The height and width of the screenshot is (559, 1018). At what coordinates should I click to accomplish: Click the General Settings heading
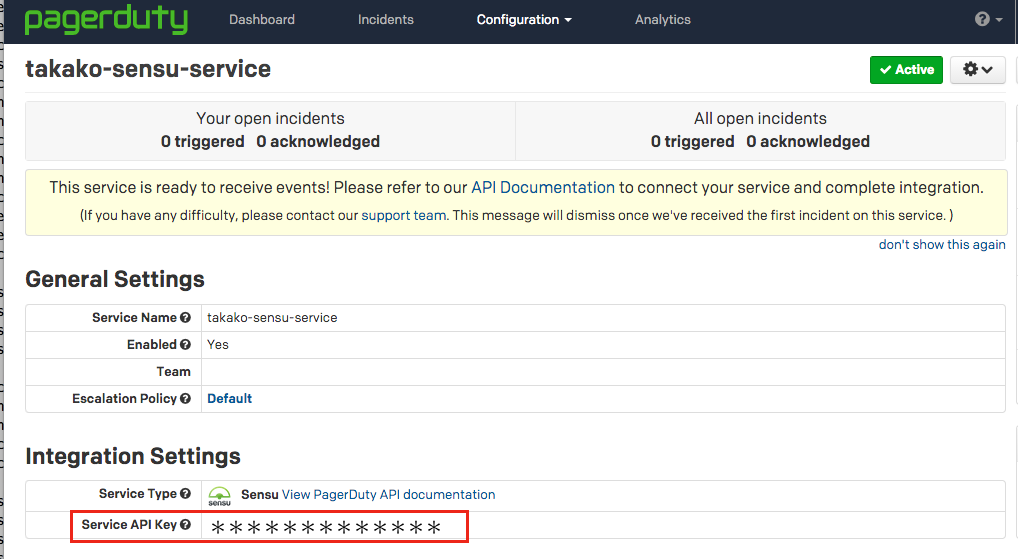click(115, 279)
